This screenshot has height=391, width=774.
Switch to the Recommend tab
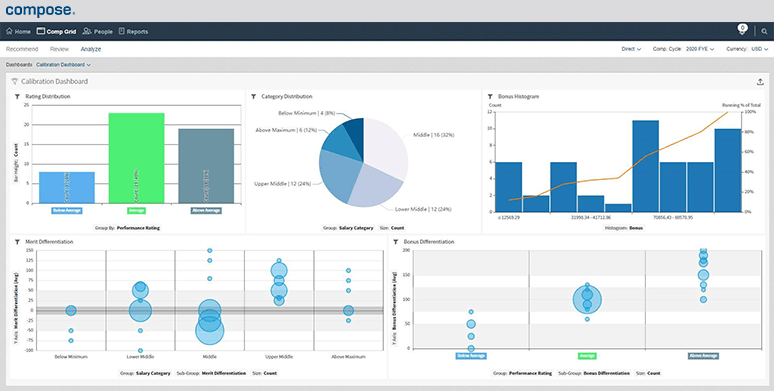tap(22, 49)
